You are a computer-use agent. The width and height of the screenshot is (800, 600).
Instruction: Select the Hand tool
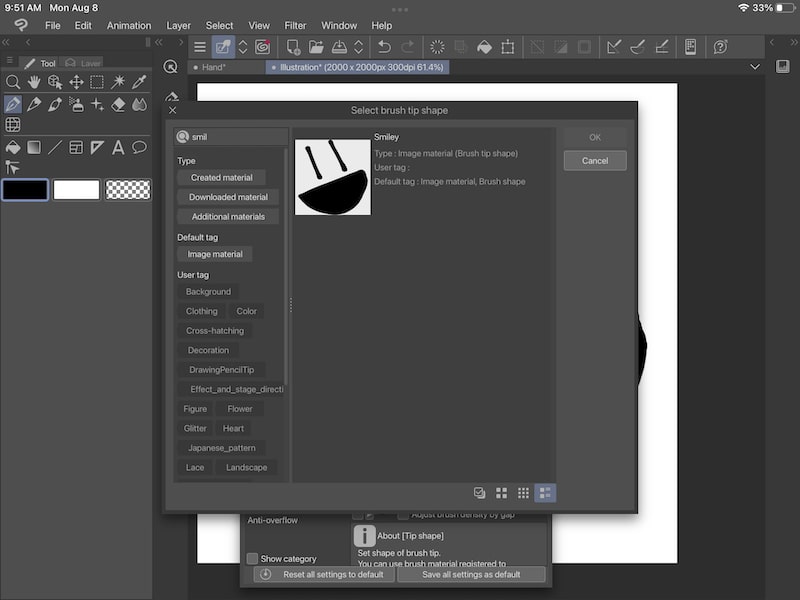35,82
